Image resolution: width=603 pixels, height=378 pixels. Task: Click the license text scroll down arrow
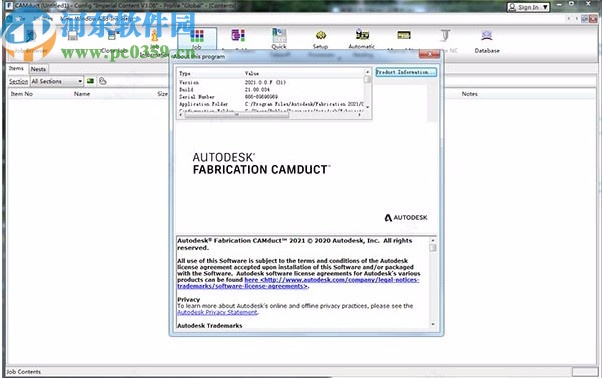point(433,325)
